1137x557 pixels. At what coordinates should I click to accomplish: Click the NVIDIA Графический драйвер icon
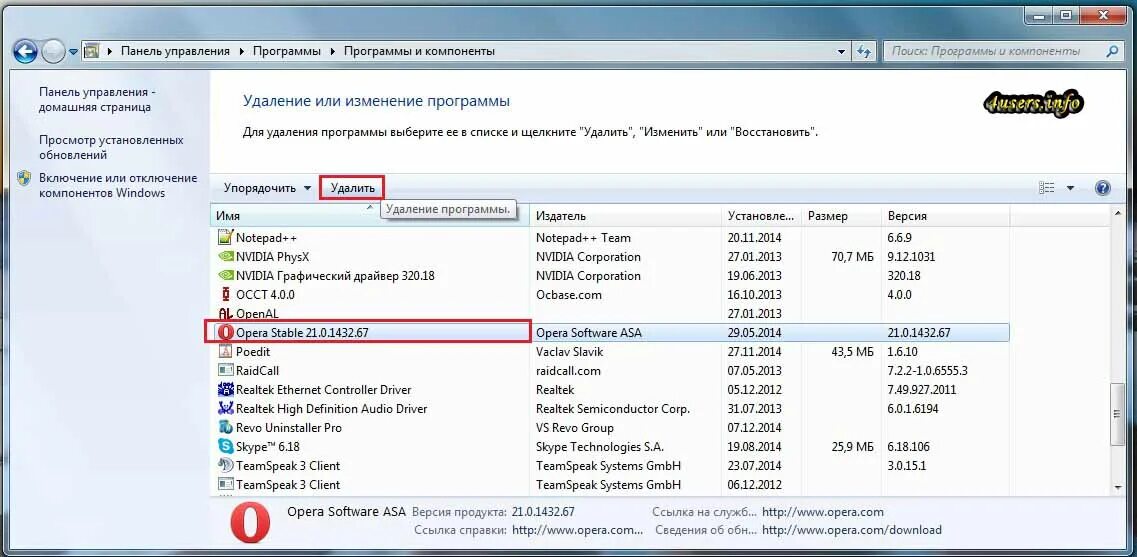[x=225, y=276]
